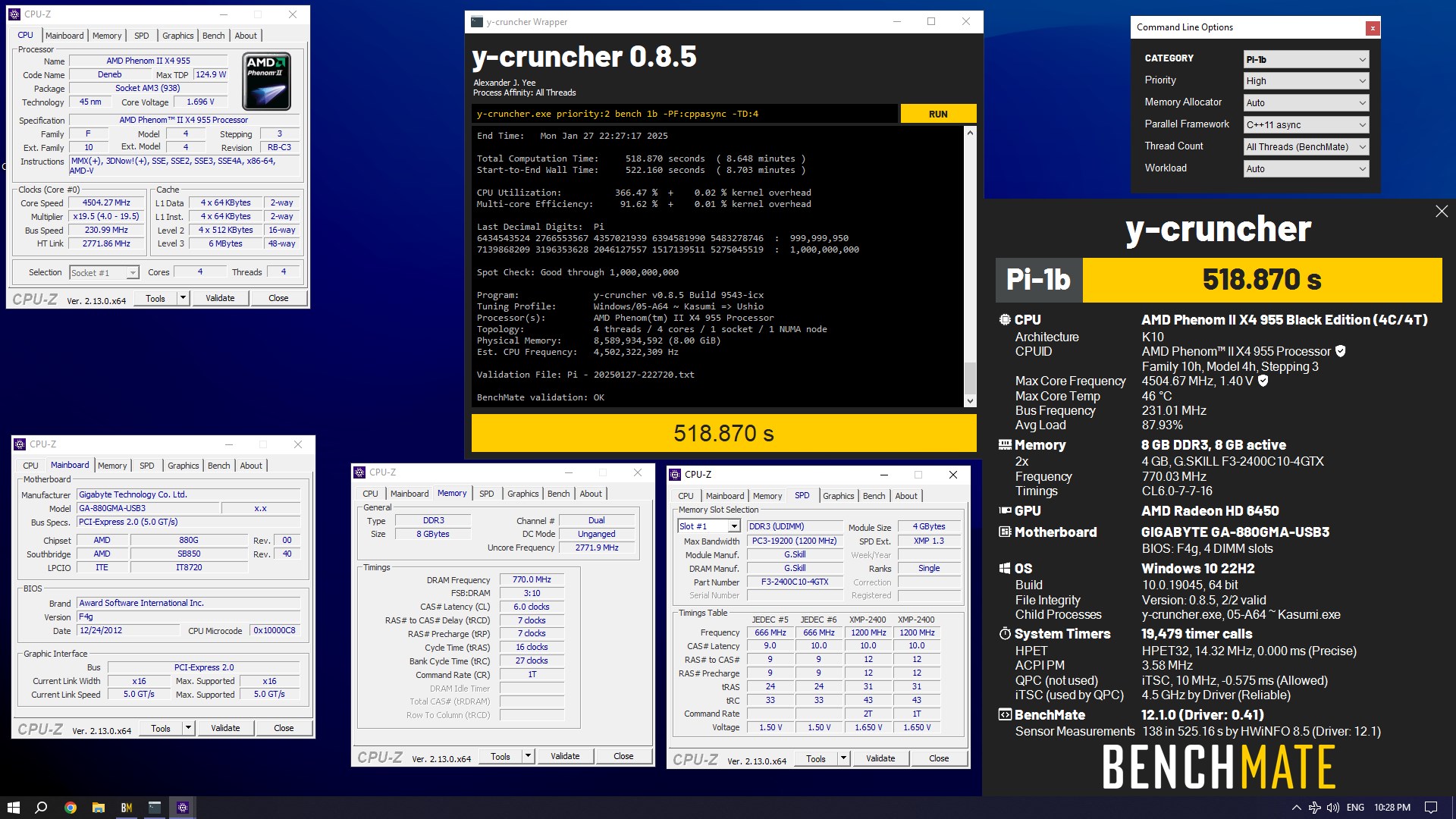This screenshot has width=1456, height=819.
Task: Open volume tray icon
Action: coord(1332,808)
